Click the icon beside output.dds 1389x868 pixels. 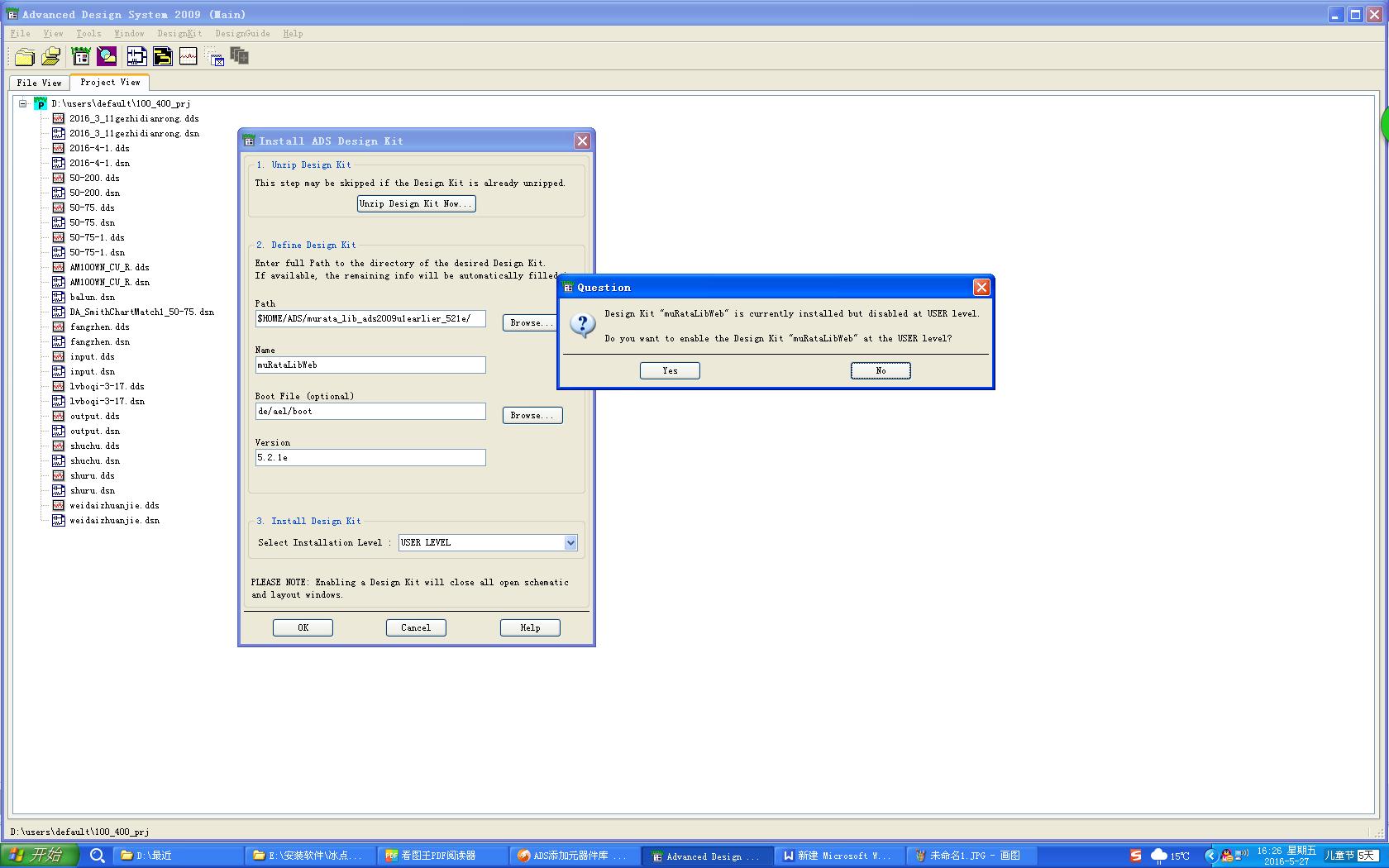coord(59,417)
